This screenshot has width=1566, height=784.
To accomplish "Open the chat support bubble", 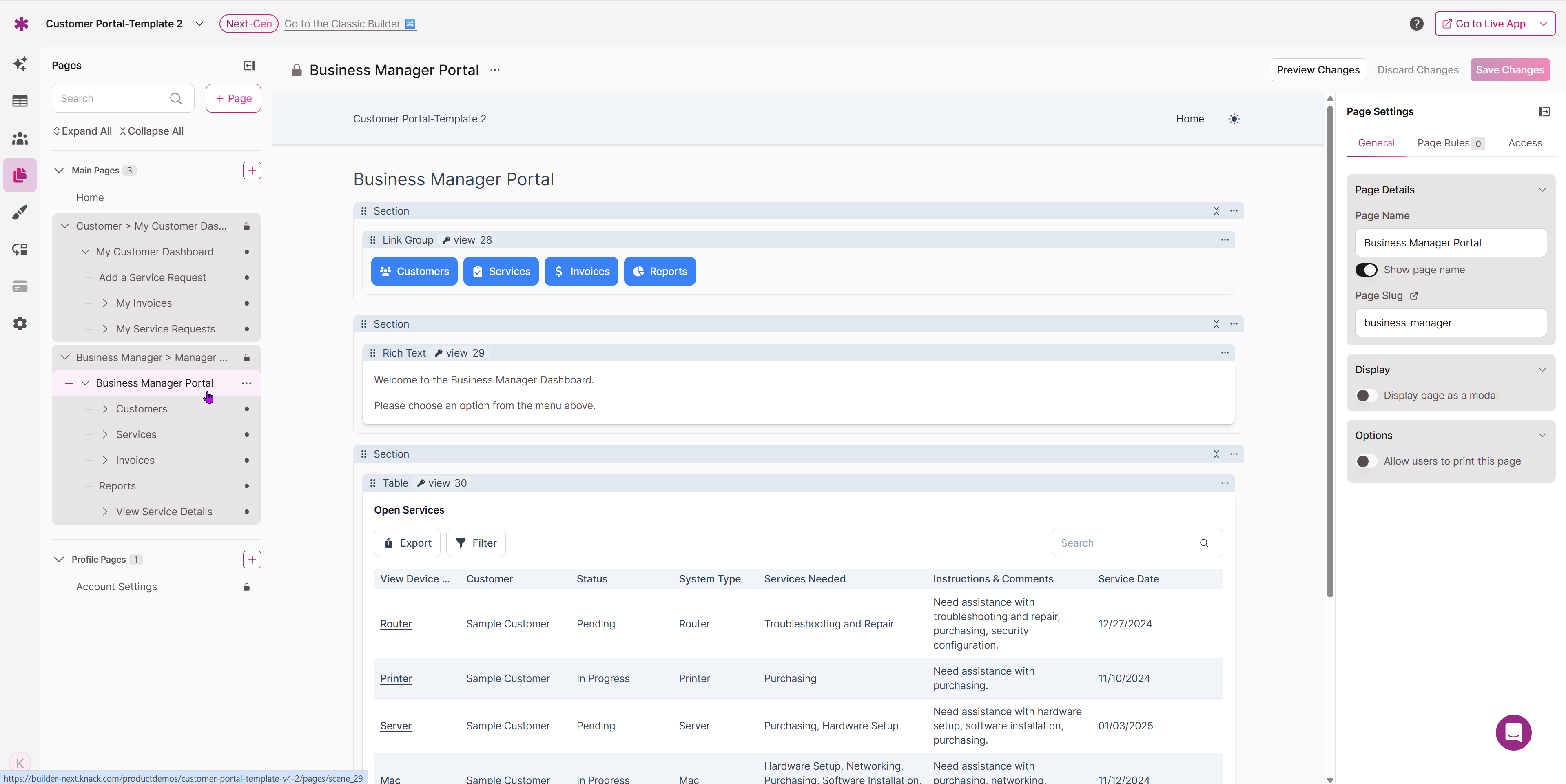I will point(1513,732).
